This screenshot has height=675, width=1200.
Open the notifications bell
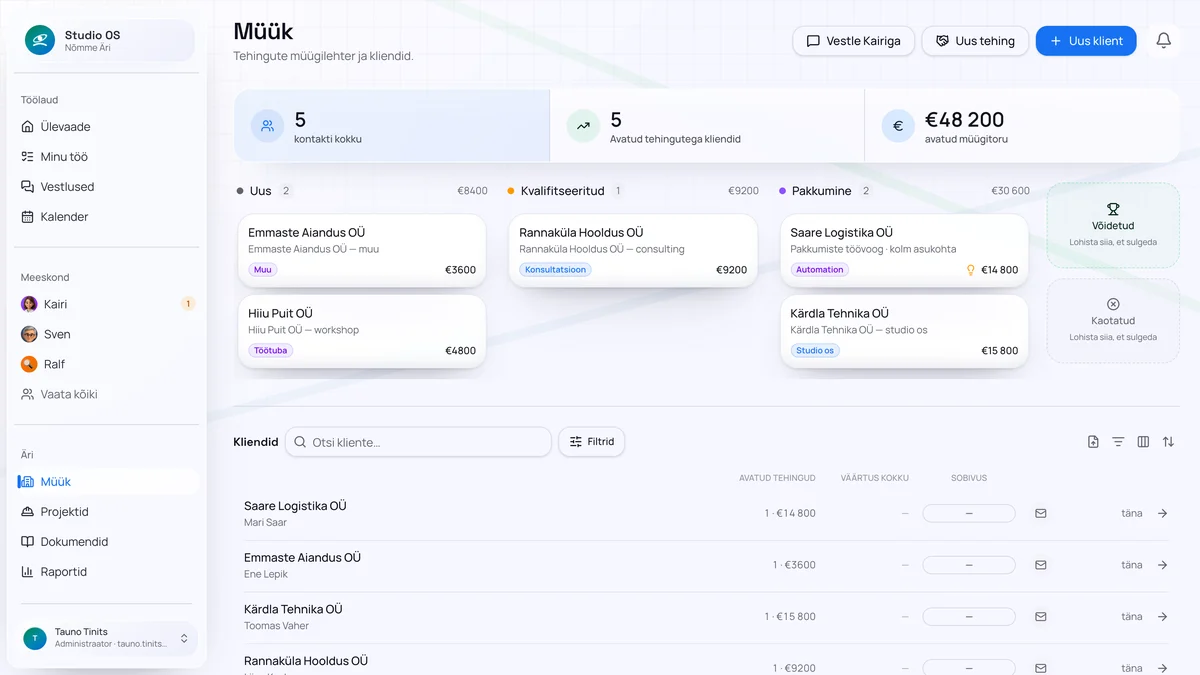coord(1163,41)
